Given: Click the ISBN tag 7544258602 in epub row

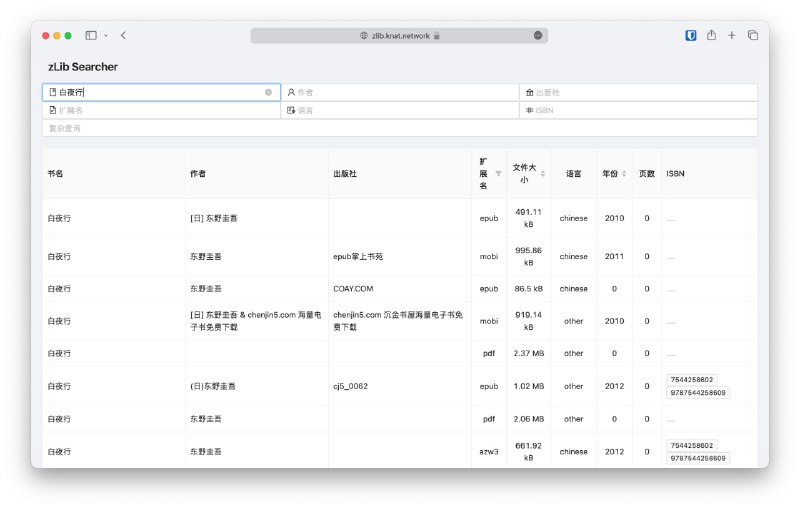Looking at the screenshot, I should click(x=692, y=379).
